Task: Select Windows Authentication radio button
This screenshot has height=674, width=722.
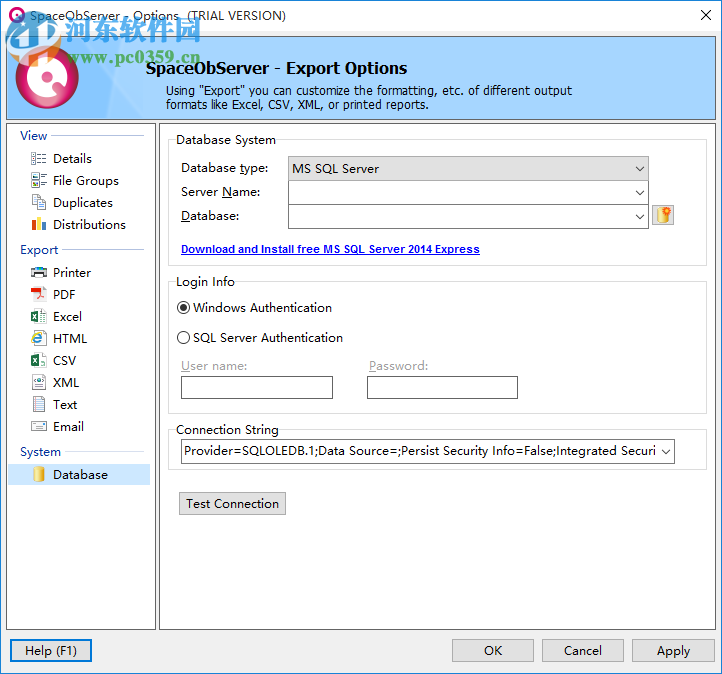Action: coord(183,308)
